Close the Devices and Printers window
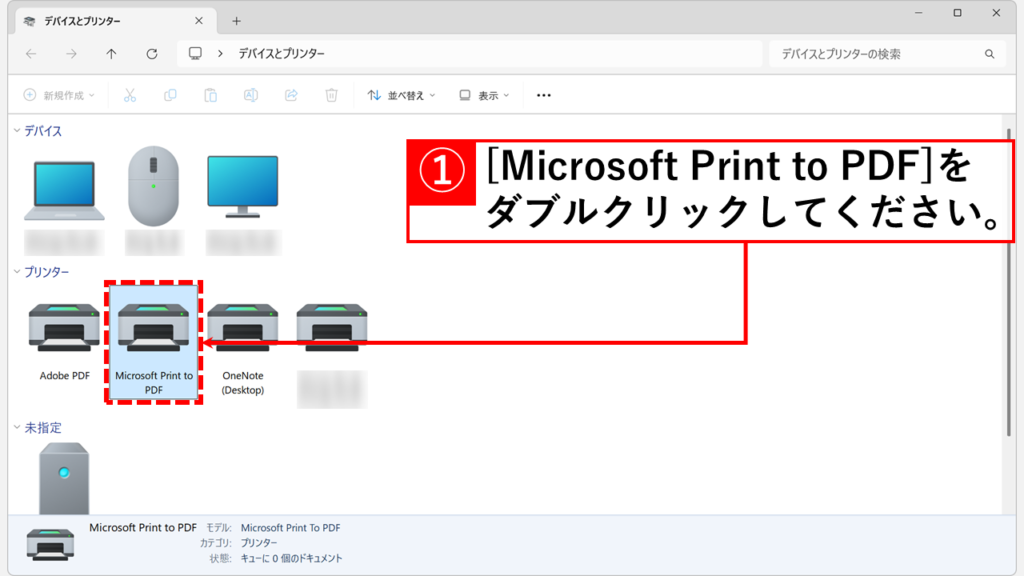Screen dimensions: 1024x576 [996, 13]
